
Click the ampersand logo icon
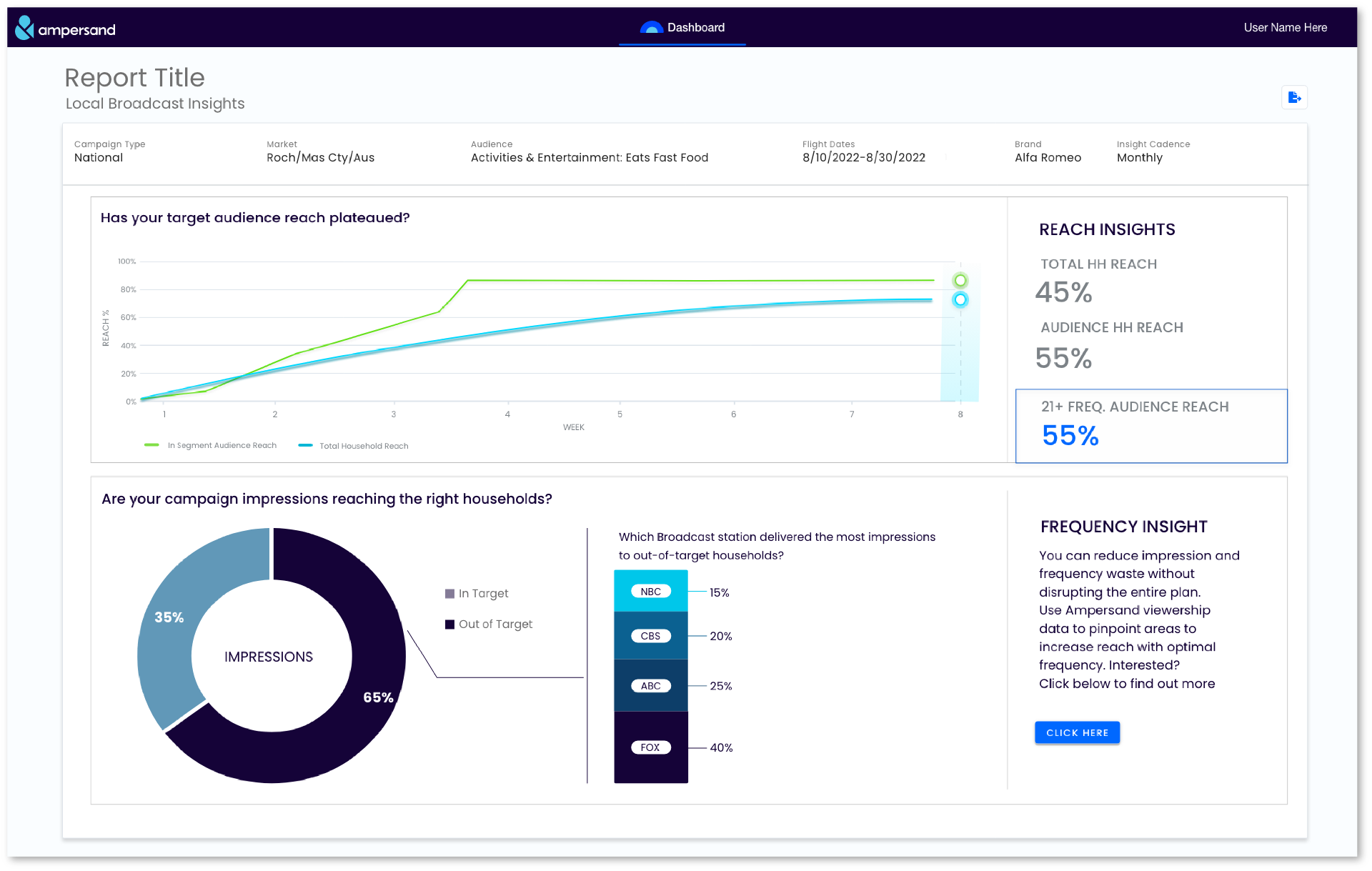click(x=24, y=28)
